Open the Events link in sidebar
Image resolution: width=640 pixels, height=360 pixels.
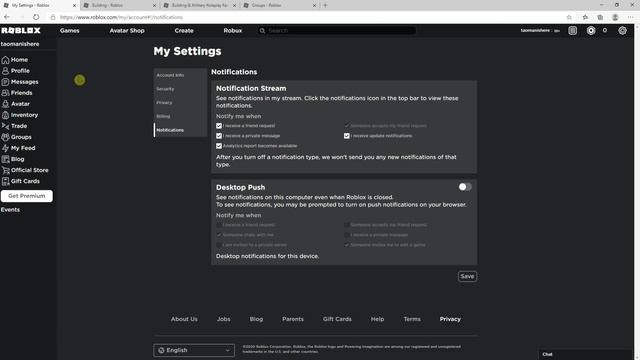10,209
